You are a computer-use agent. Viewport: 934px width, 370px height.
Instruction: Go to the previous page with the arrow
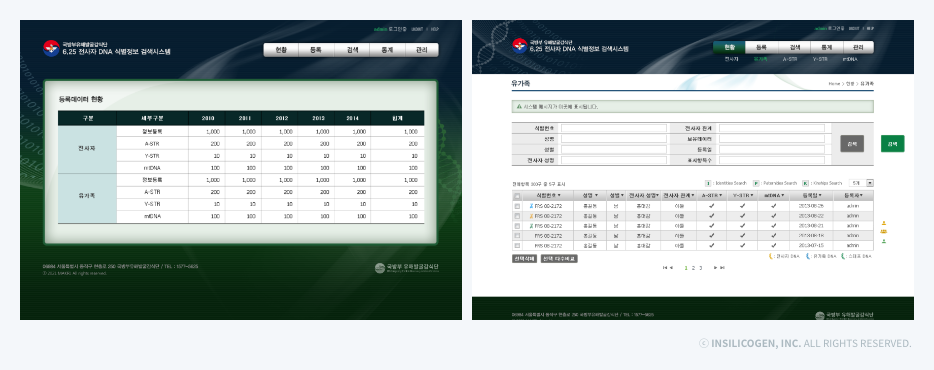[x=672, y=268]
